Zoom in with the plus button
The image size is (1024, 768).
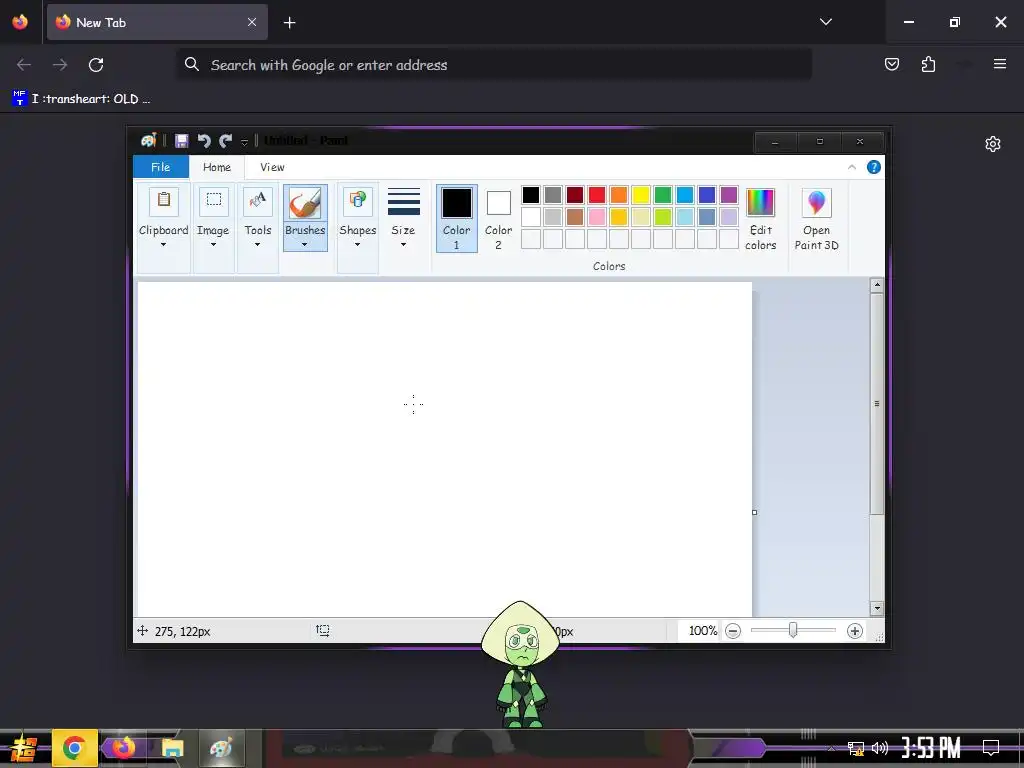point(855,631)
